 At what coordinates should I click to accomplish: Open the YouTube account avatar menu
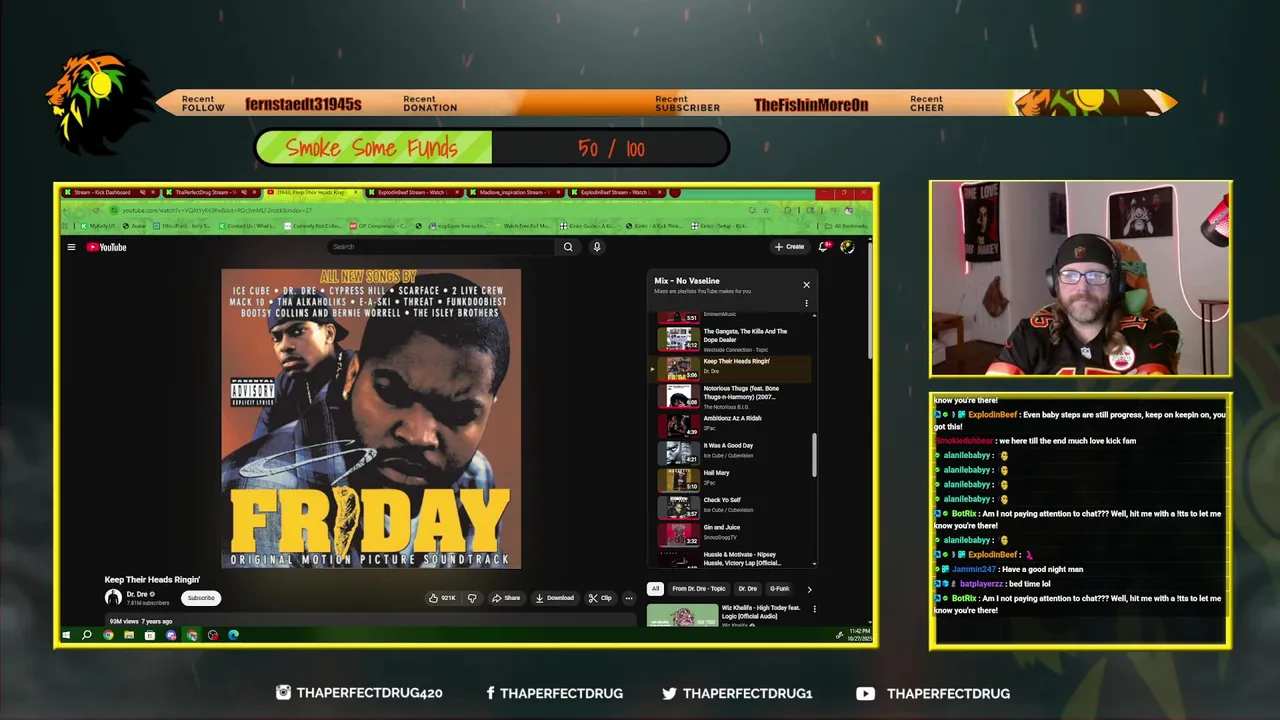coord(847,246)
